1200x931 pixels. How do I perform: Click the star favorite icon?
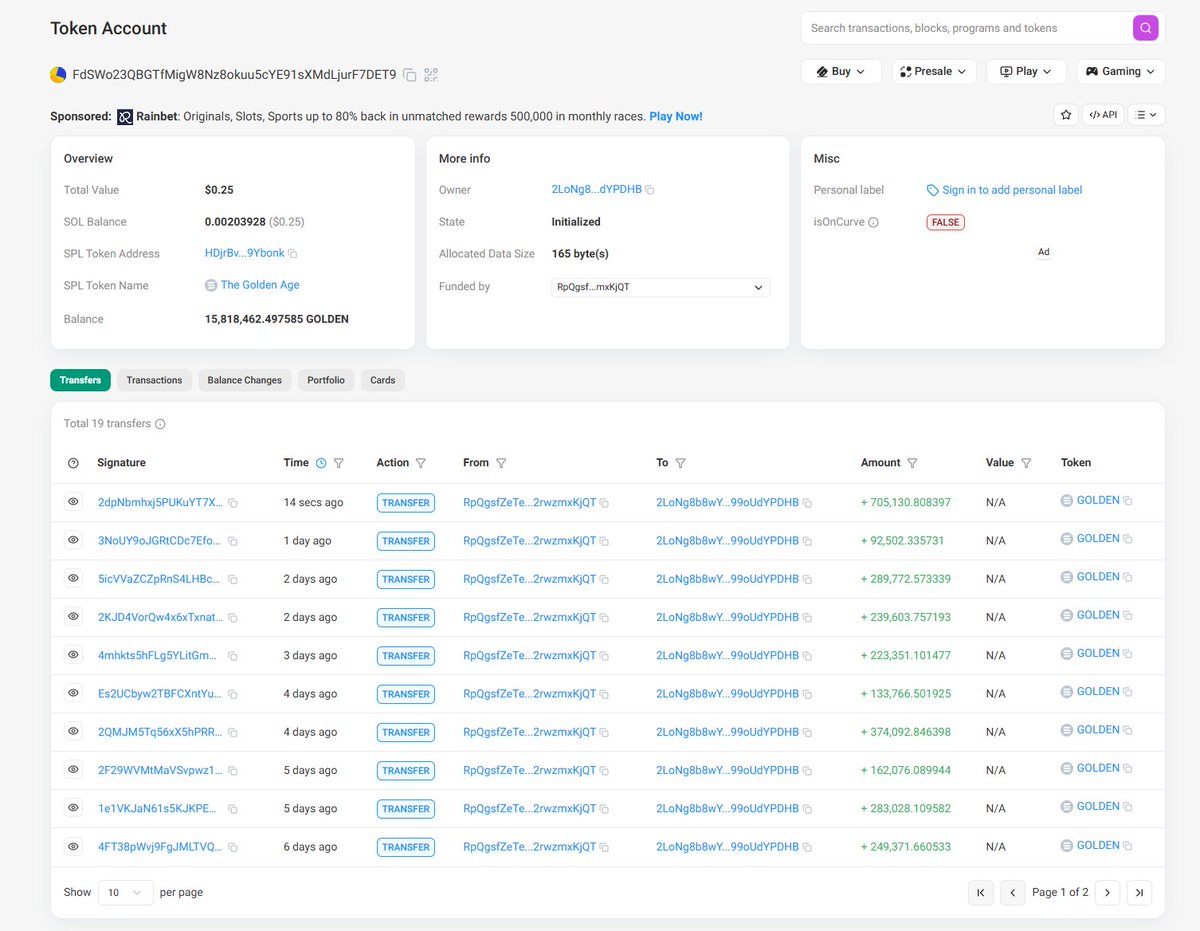1066,115
